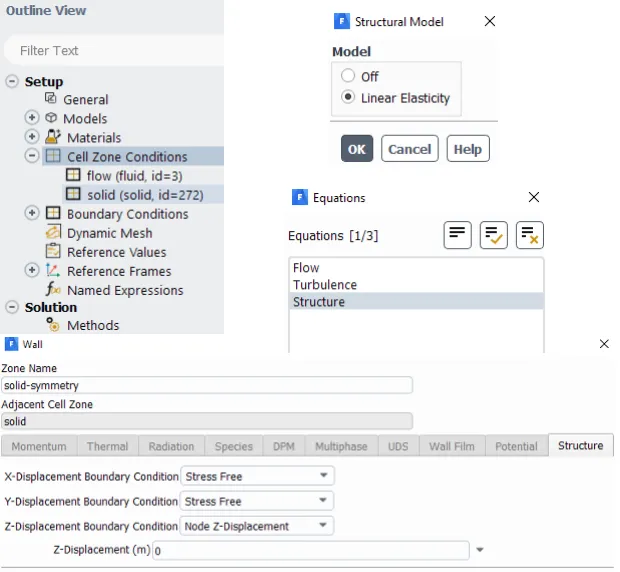Switch to the Momentum tab

pos(39,446)
